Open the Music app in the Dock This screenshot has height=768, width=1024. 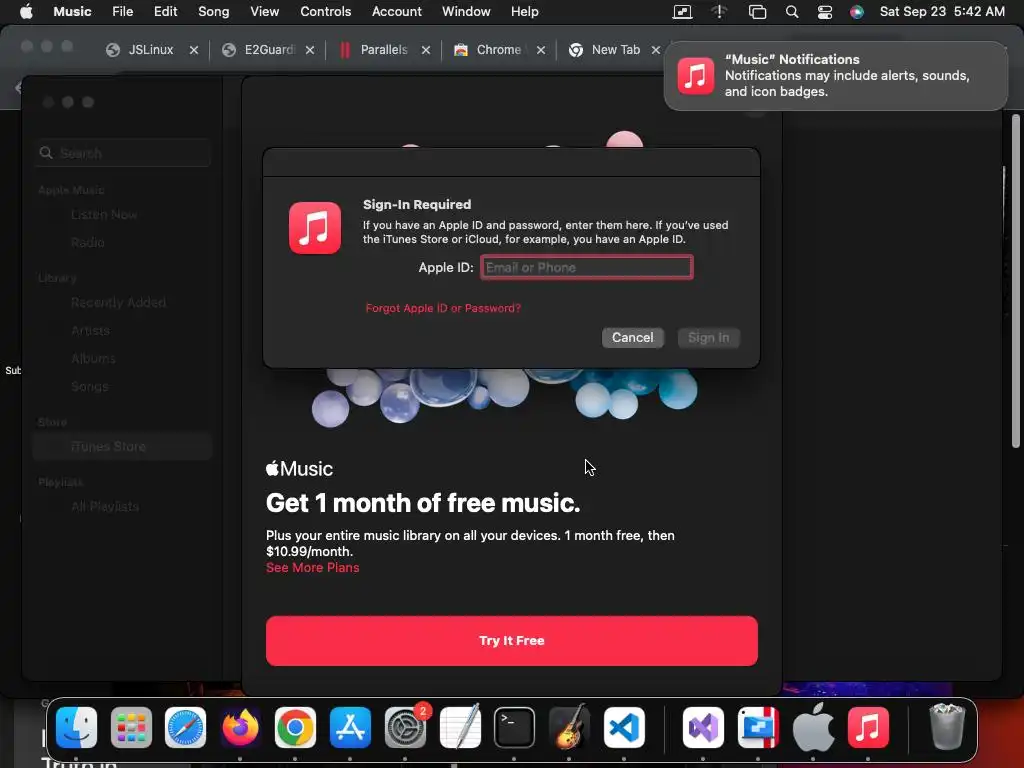868,728
